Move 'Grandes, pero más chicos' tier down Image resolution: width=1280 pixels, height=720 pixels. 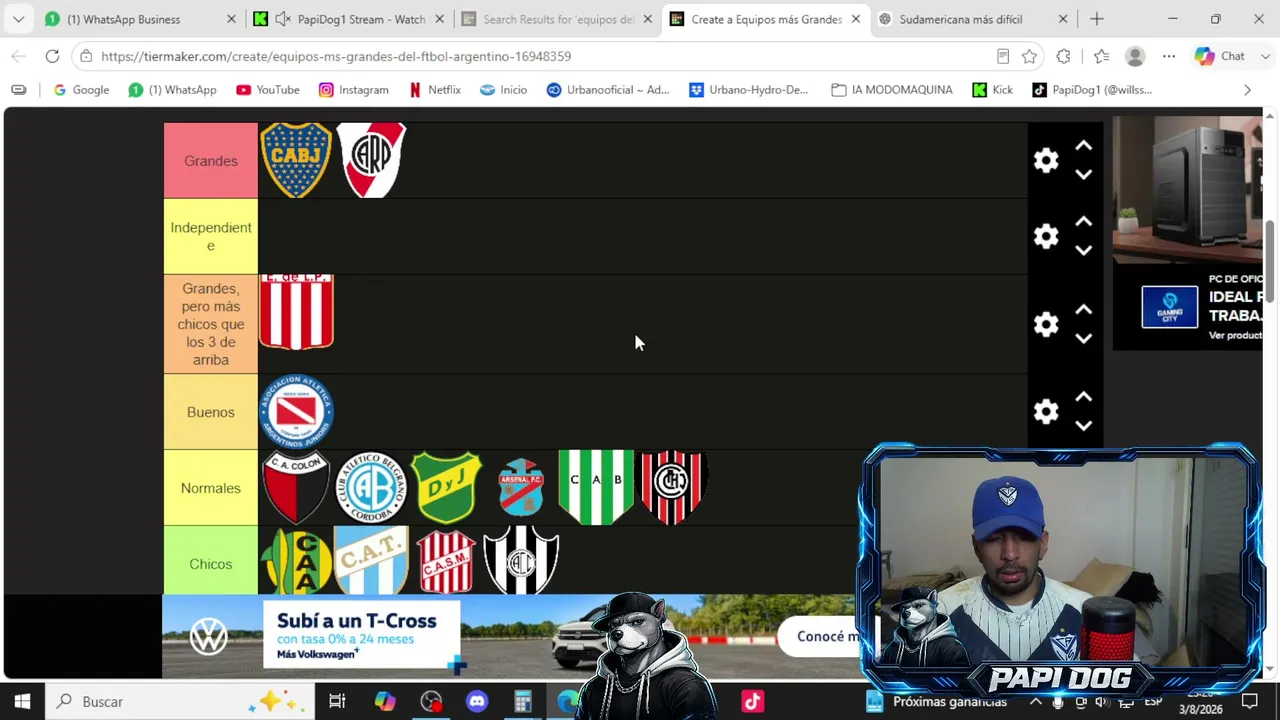pyautogui.click(x=1083, y=339)
